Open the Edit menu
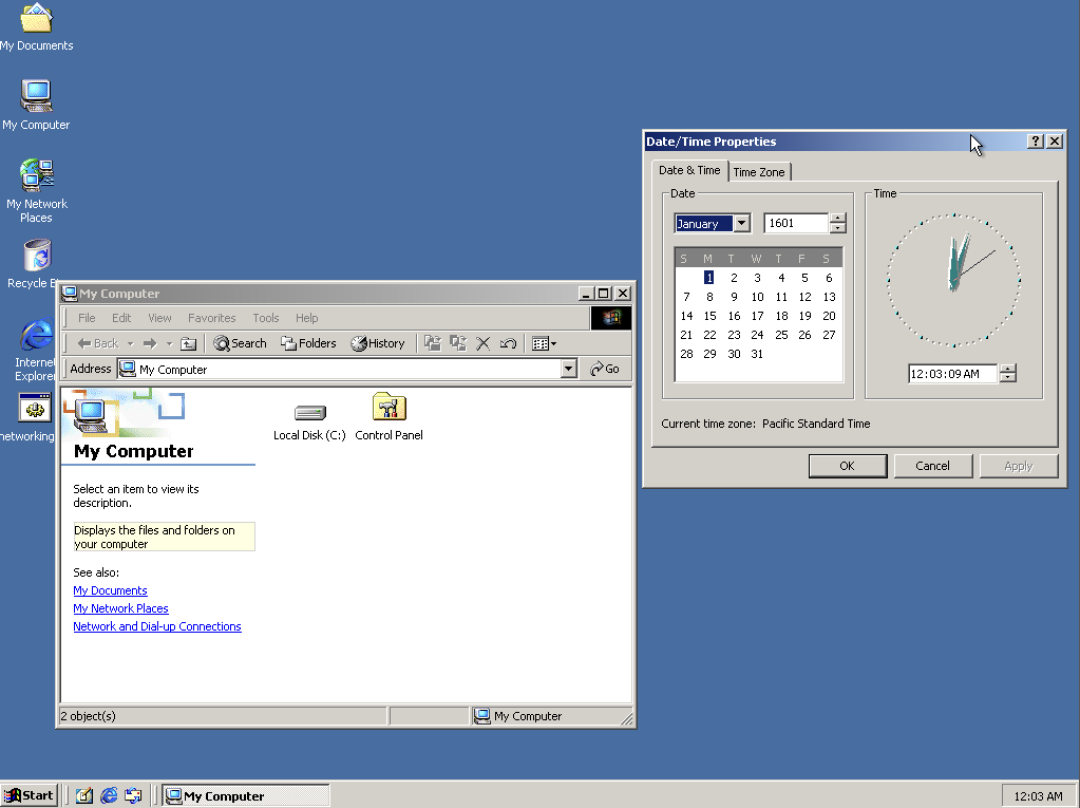 pos(121,318)
